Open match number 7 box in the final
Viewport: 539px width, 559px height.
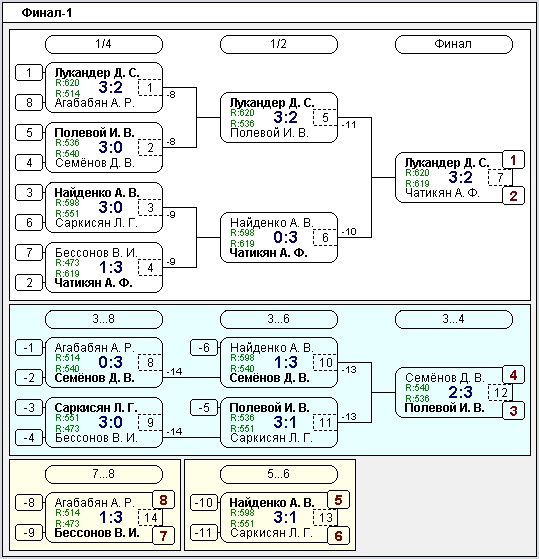(500, 177)
